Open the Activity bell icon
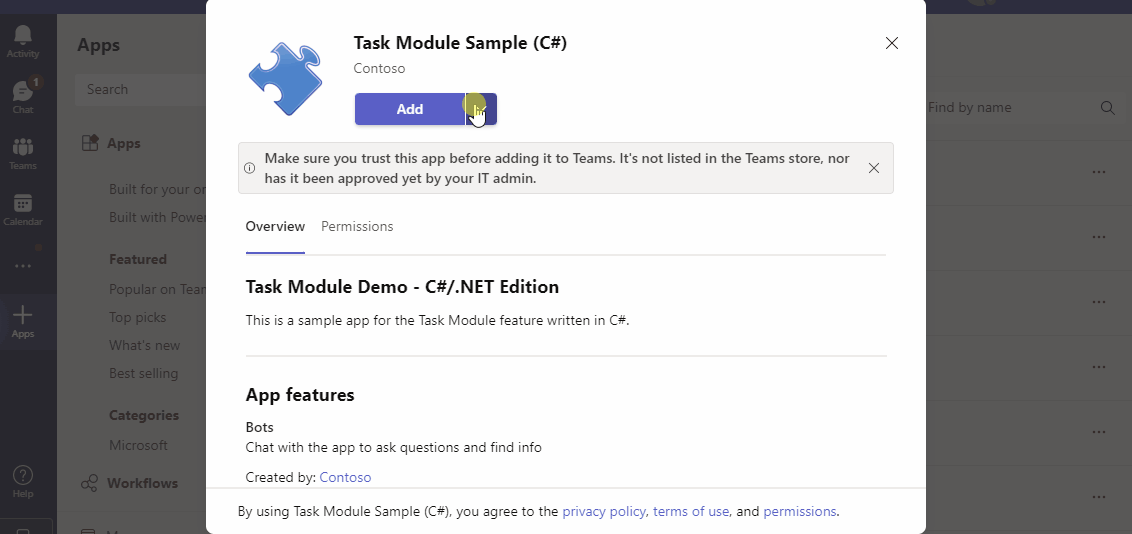The width and height of the screenshot is (1132, 534). pos(22,38)
